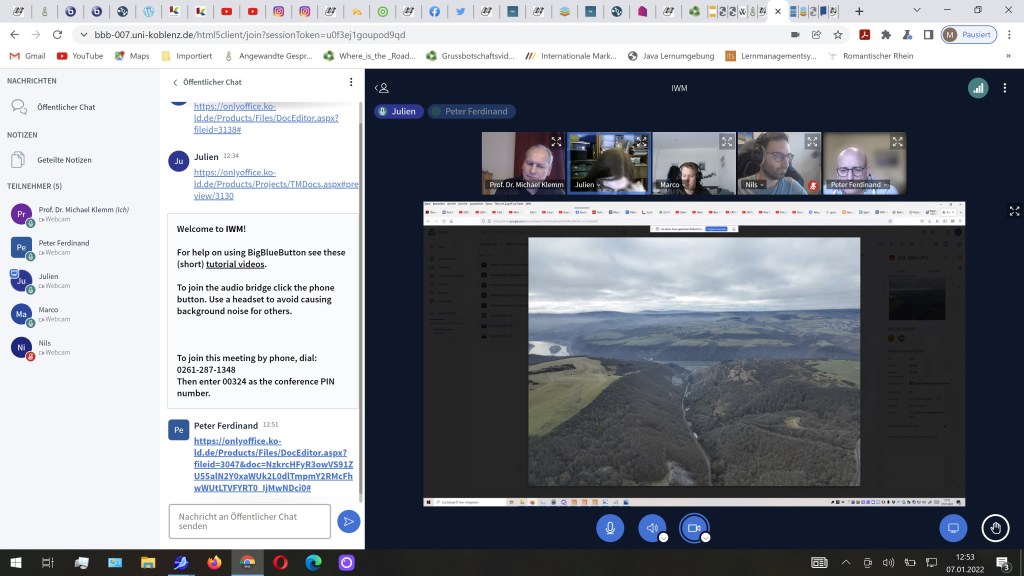
Task: Make the presentation fullscreen
Action: (x=1014, y=211)
